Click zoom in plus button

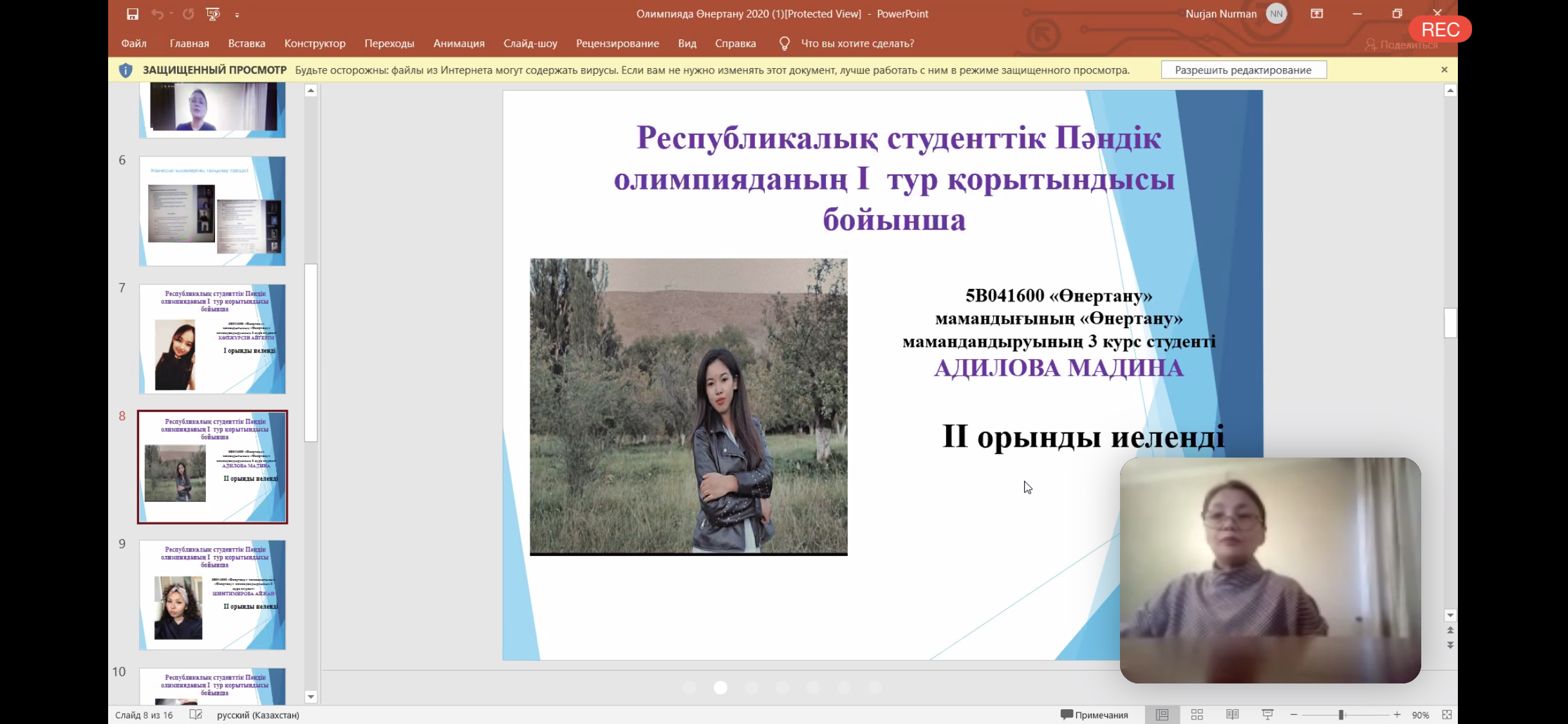(1397, 715)
